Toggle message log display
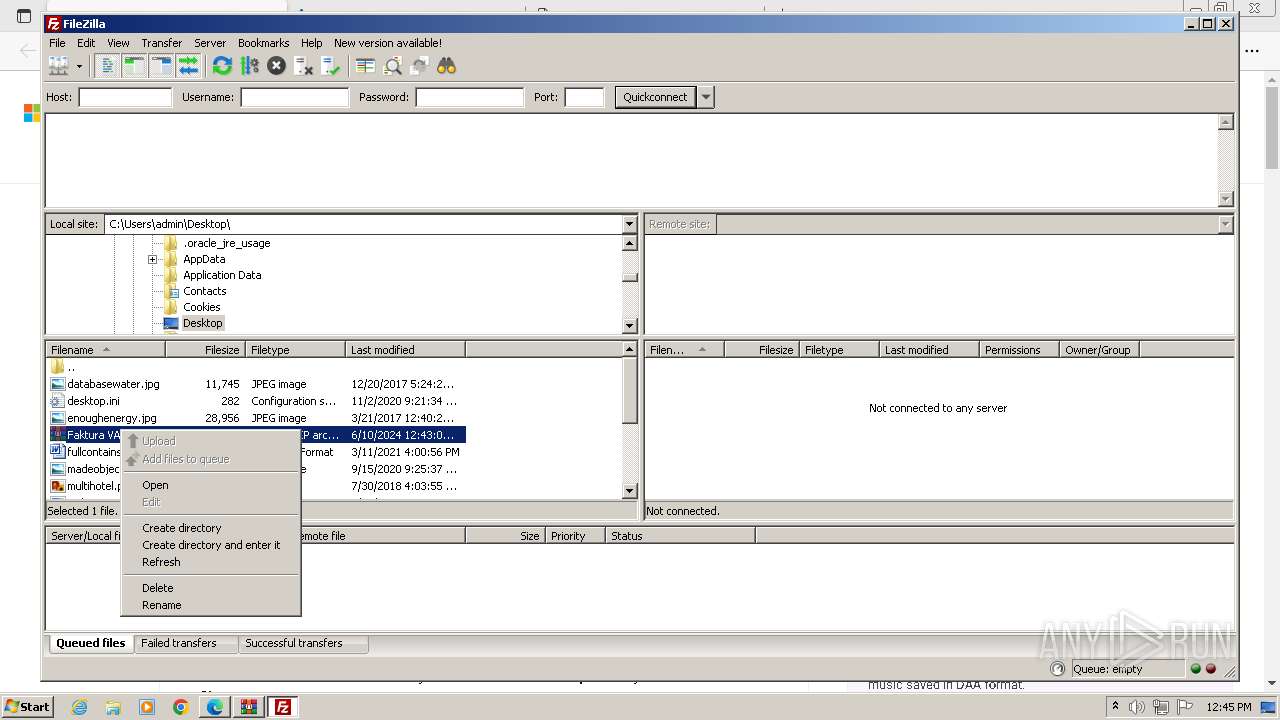 (106, 66)
